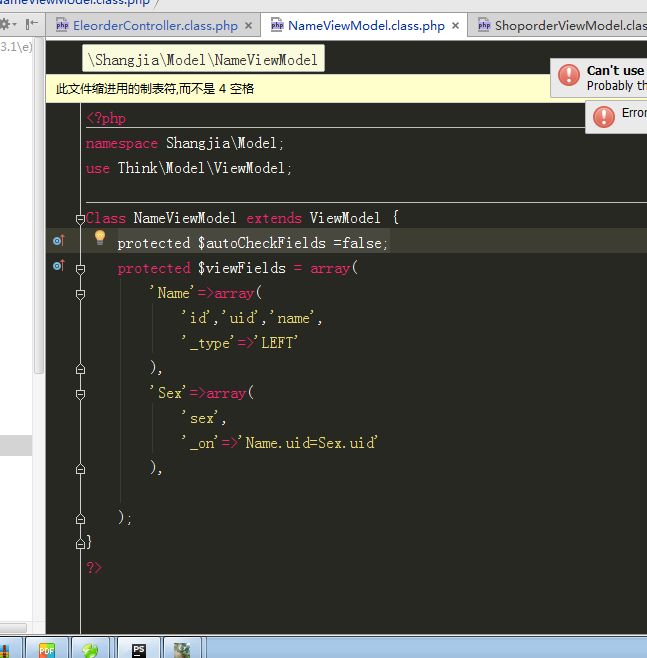Click the red icon on the Error notification

tap(604, 117)
